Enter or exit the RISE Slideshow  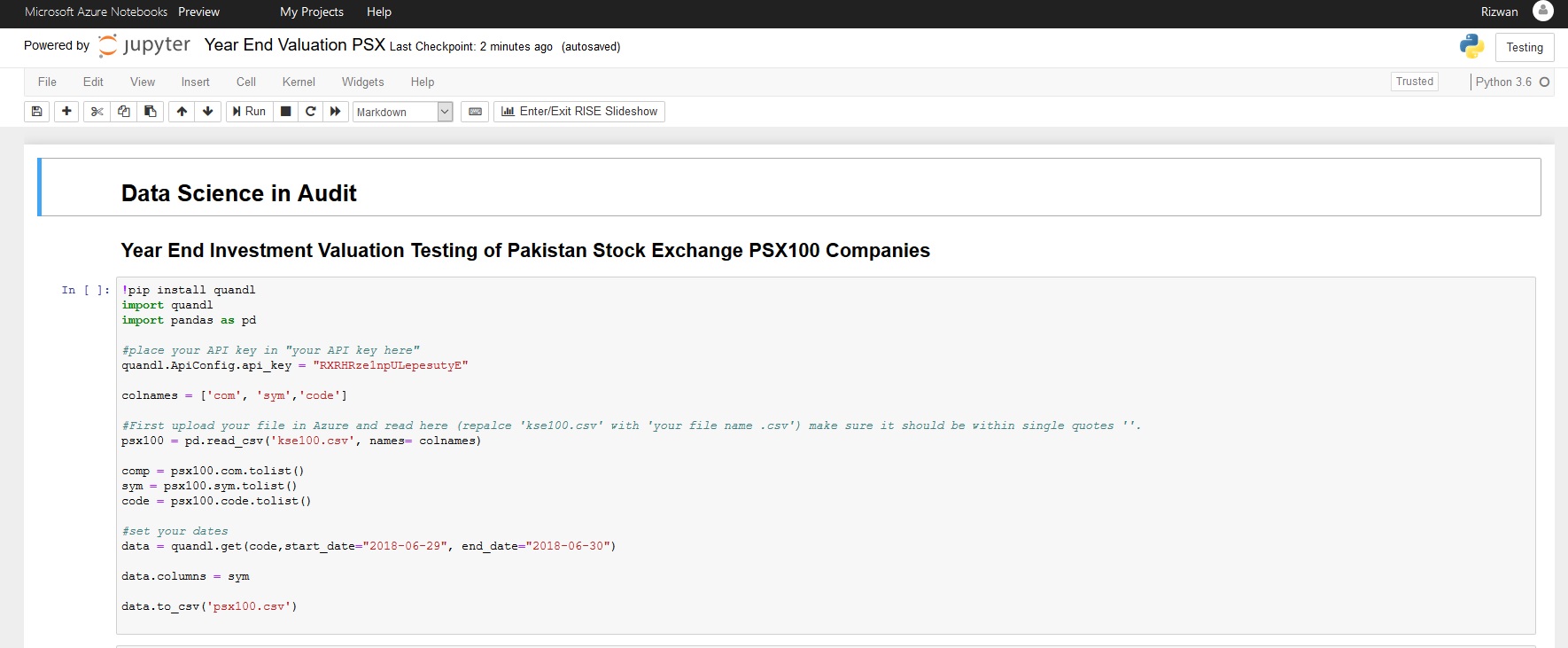coord(579,112)
